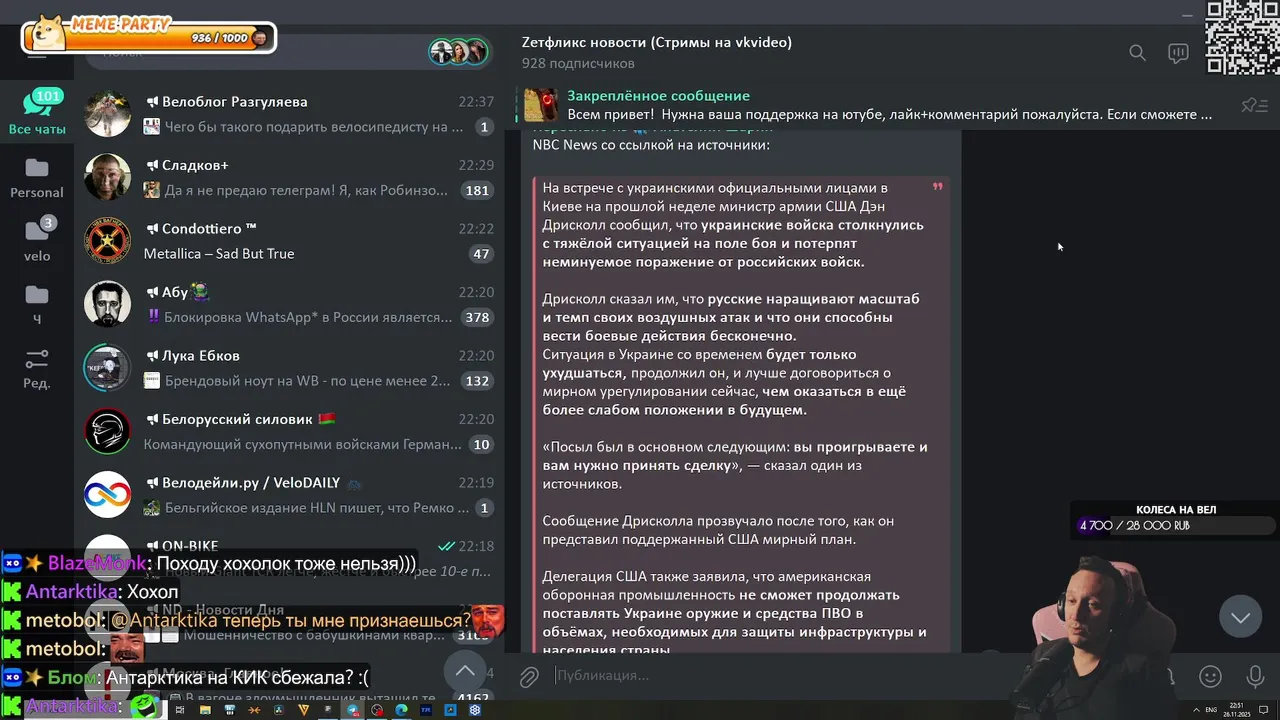The height and width of the screenshot is (720, 1280).
Task: Click paragraph starting Дрисколл сказал им
Action: 731,317
